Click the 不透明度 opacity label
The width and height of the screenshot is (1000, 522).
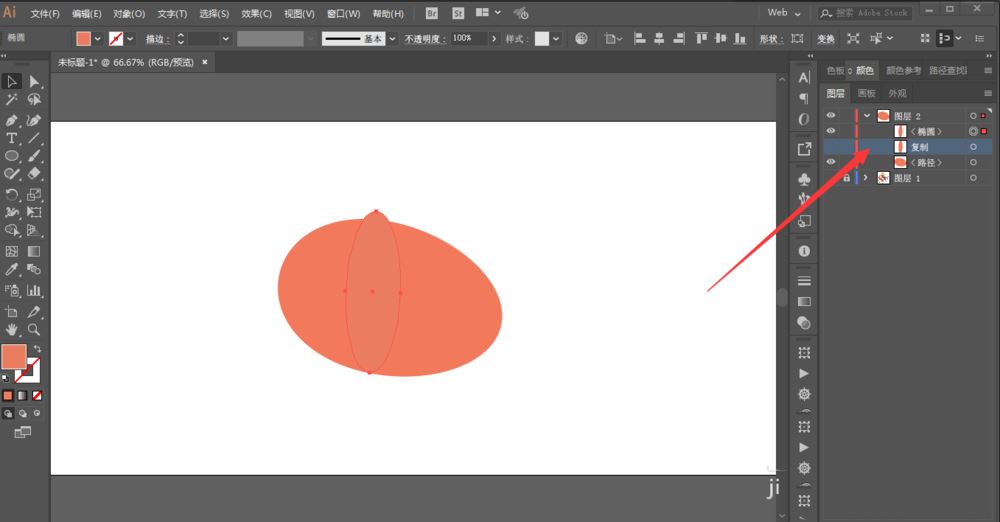click(425, 39)
